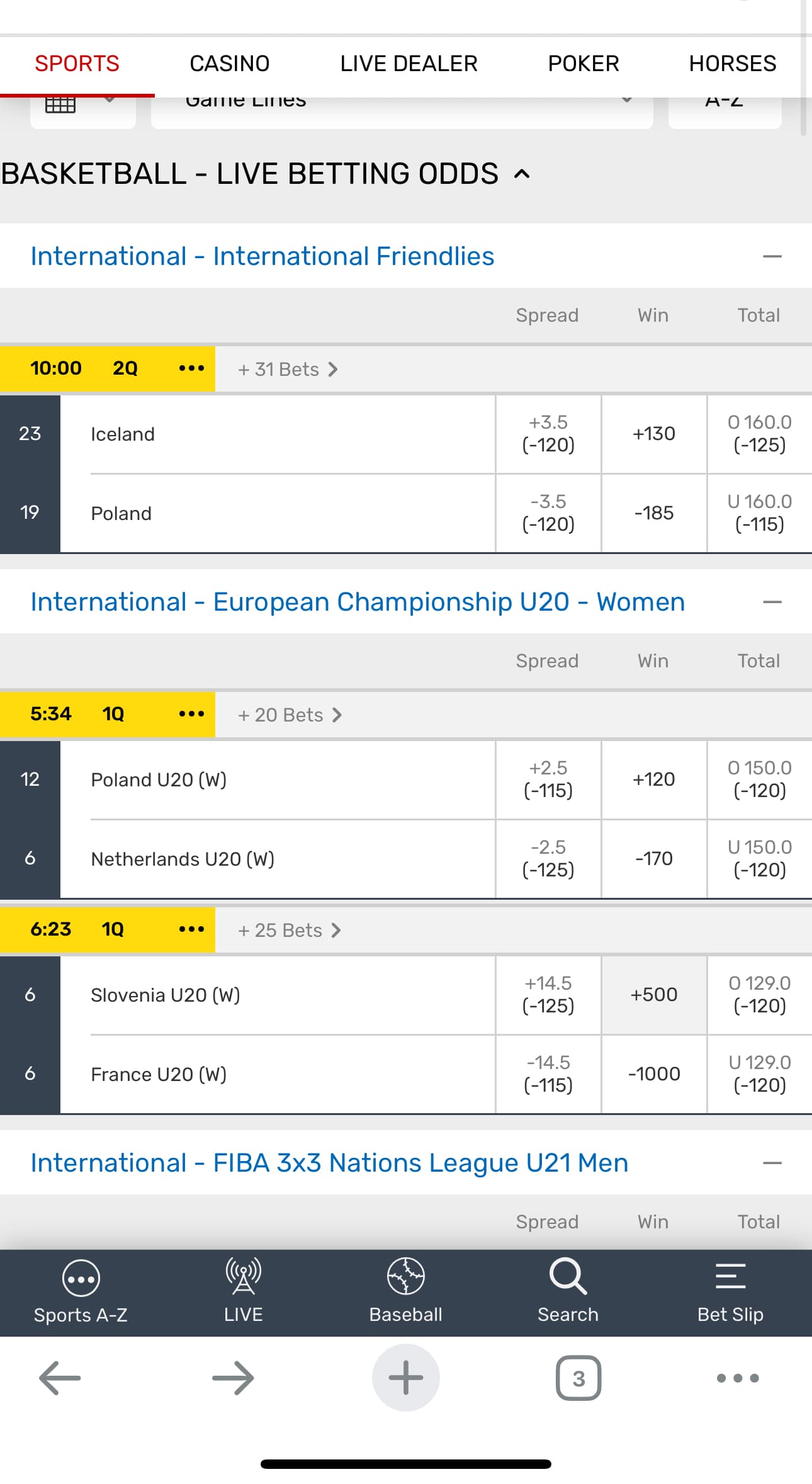Open the Baseball section icon
812x1484 pixels.
coord(405,1277)
